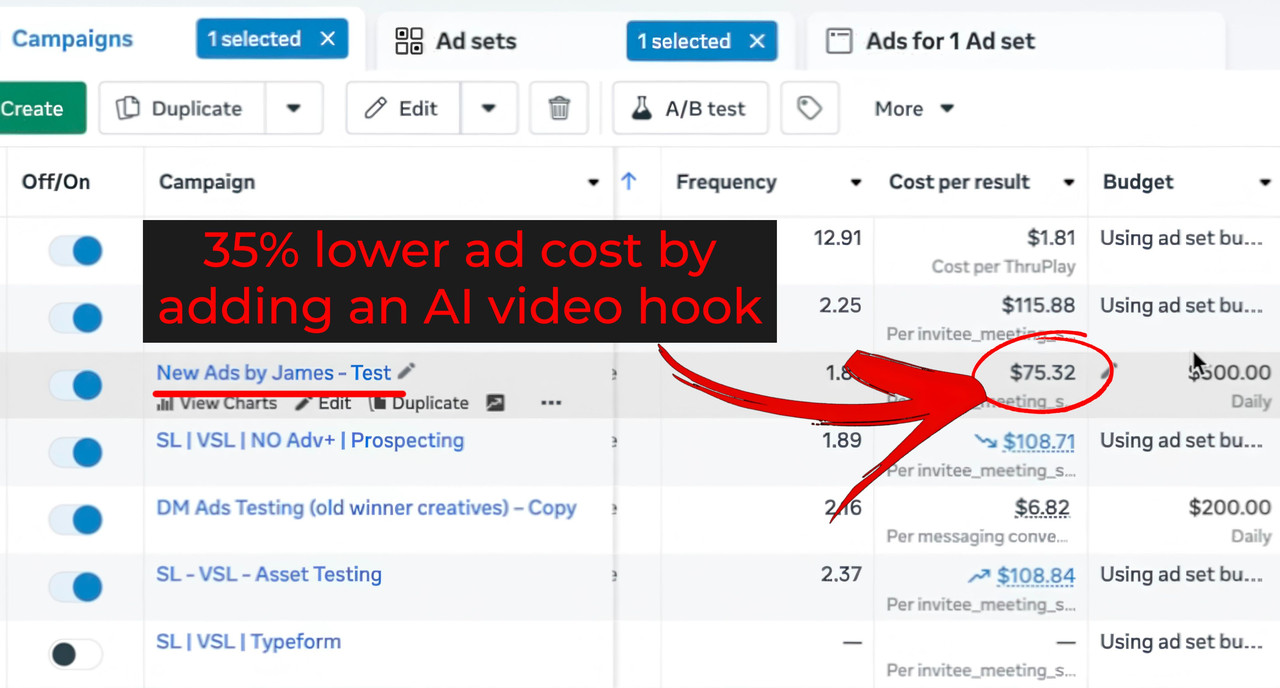The width and height of the screenshot is (1280, 688).
Task: Click the Ads window icon
Action: pos(838,41)
